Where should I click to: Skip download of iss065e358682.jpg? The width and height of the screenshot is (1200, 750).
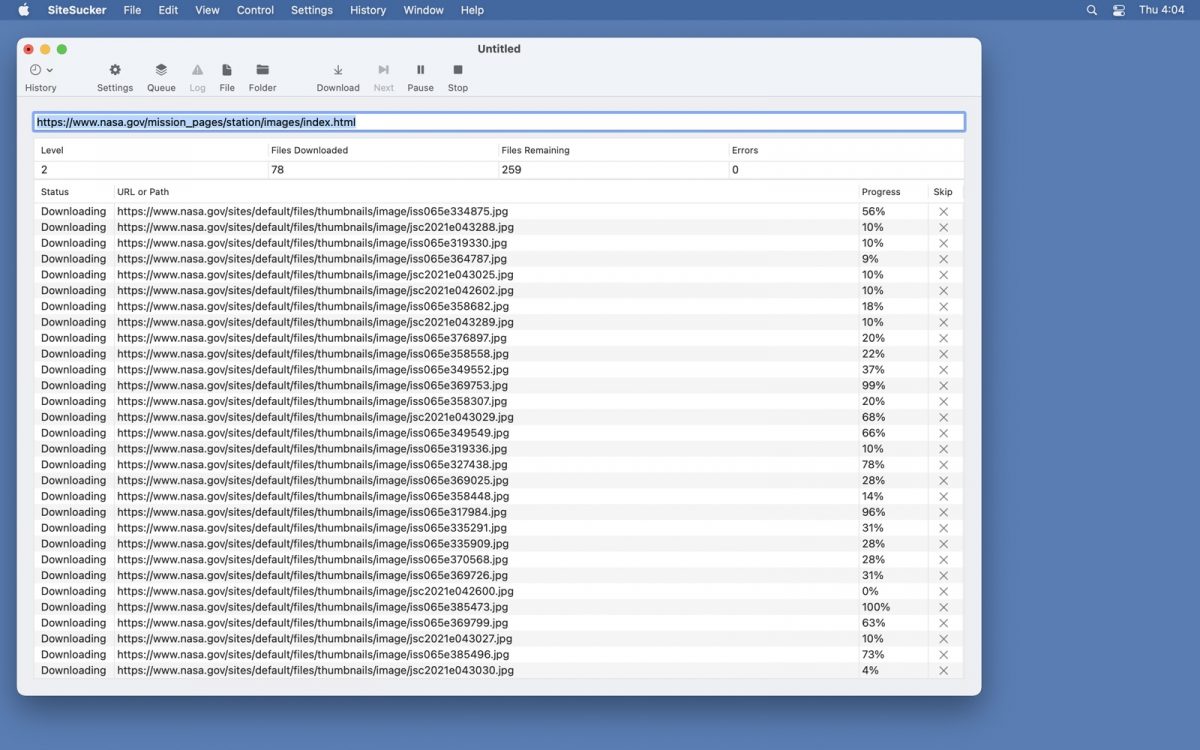(x=943, y=307)
